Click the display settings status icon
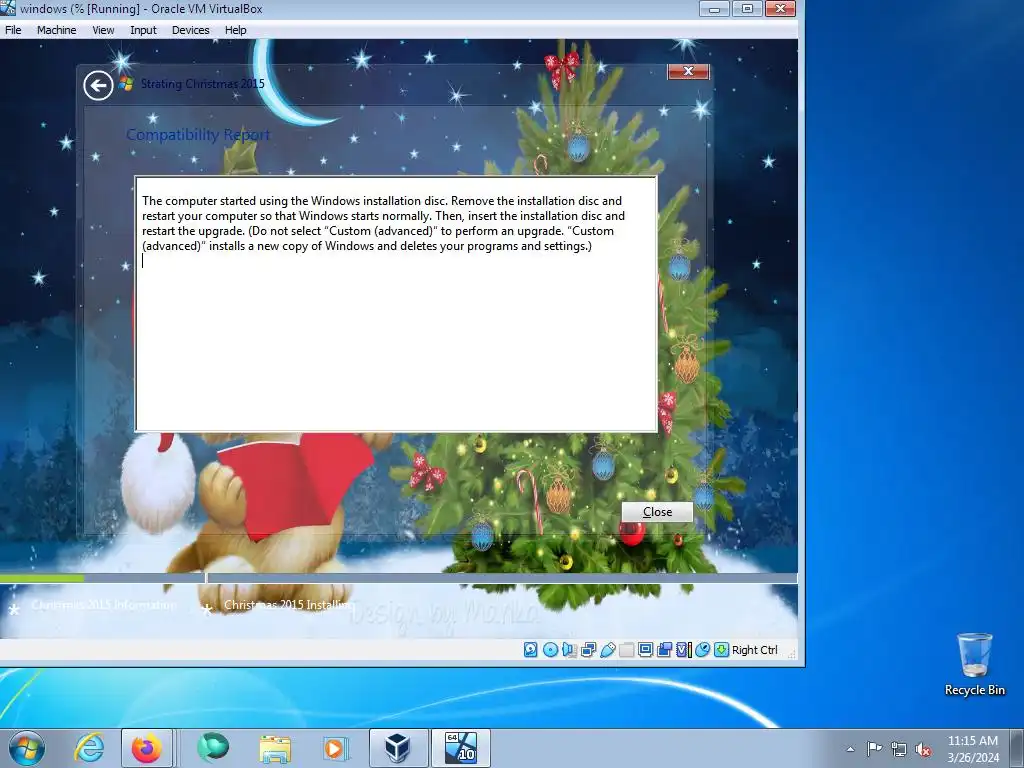 tap(645, 650)
